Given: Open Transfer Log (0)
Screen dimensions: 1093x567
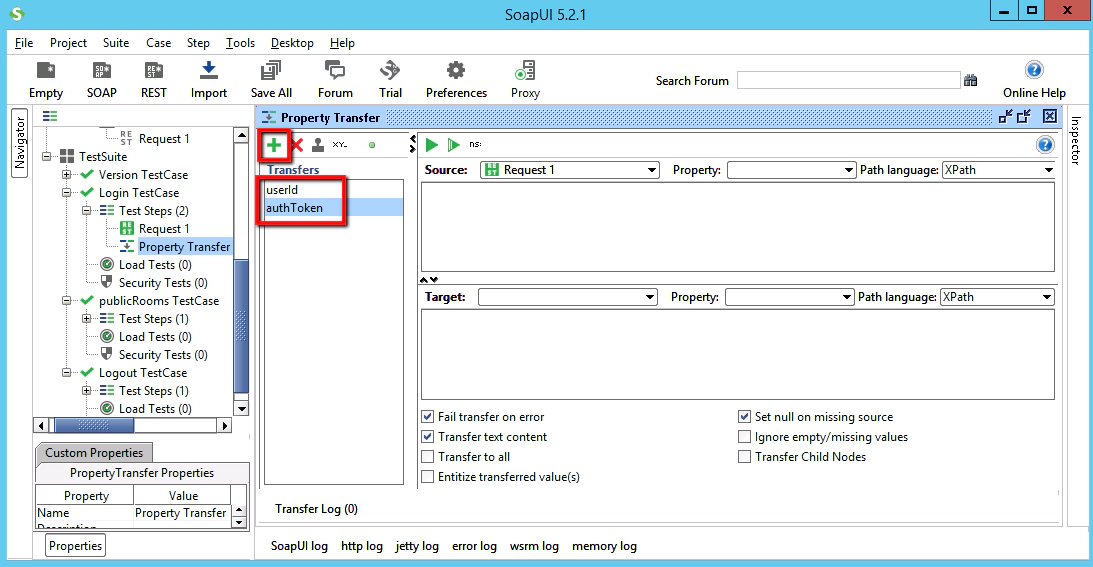Looking at the screenshot, I should 316,508.
